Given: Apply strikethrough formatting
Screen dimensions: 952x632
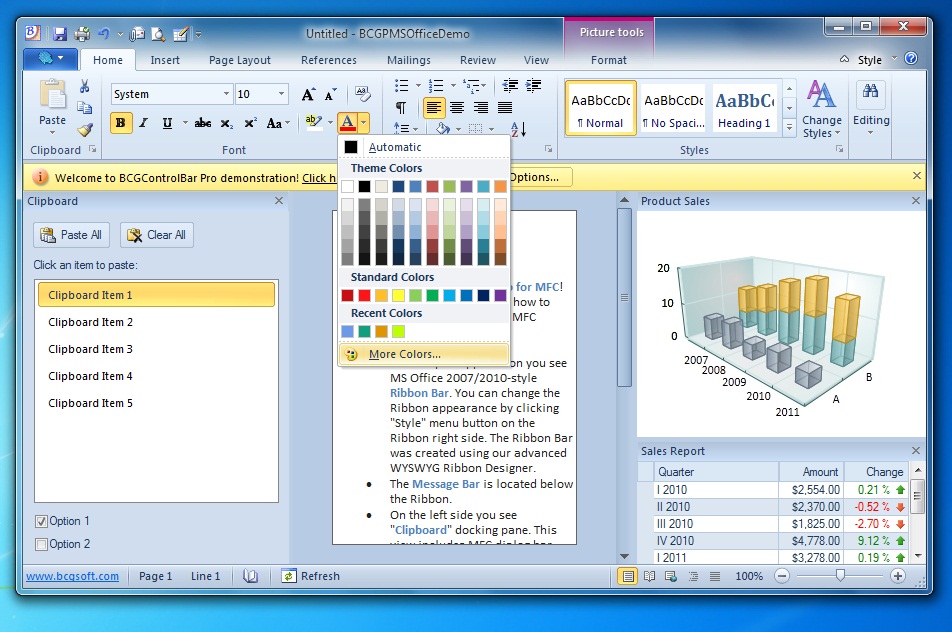Looking at the screenshot, I should 203,123.
